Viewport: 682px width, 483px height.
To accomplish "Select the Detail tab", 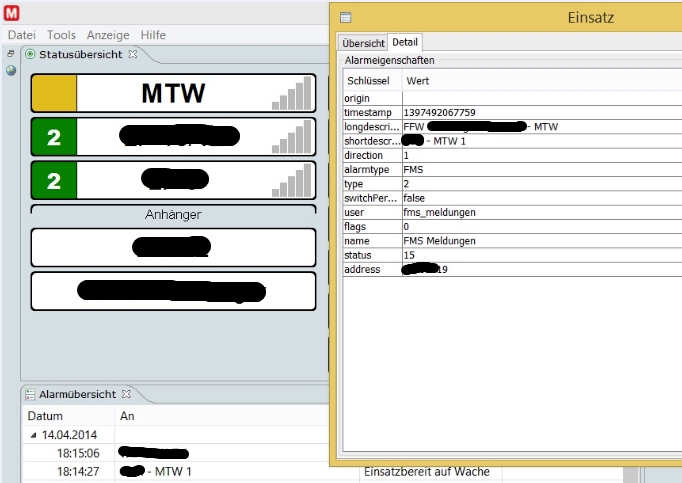I will [405, 42].
